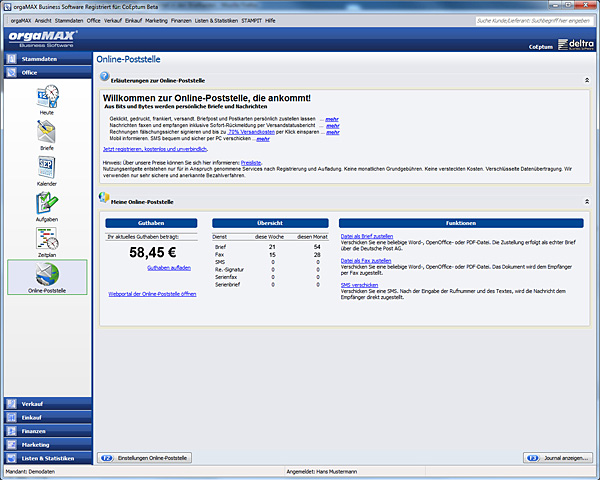This screenshot has width=600, height=480.
Task: Click the CoEptum label in header
Action: point(541,47)
